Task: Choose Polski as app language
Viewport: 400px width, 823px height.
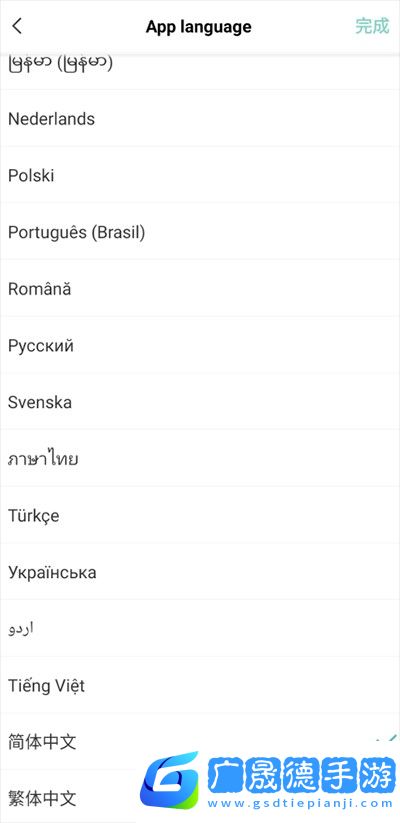Action: (x=200, y=175)
